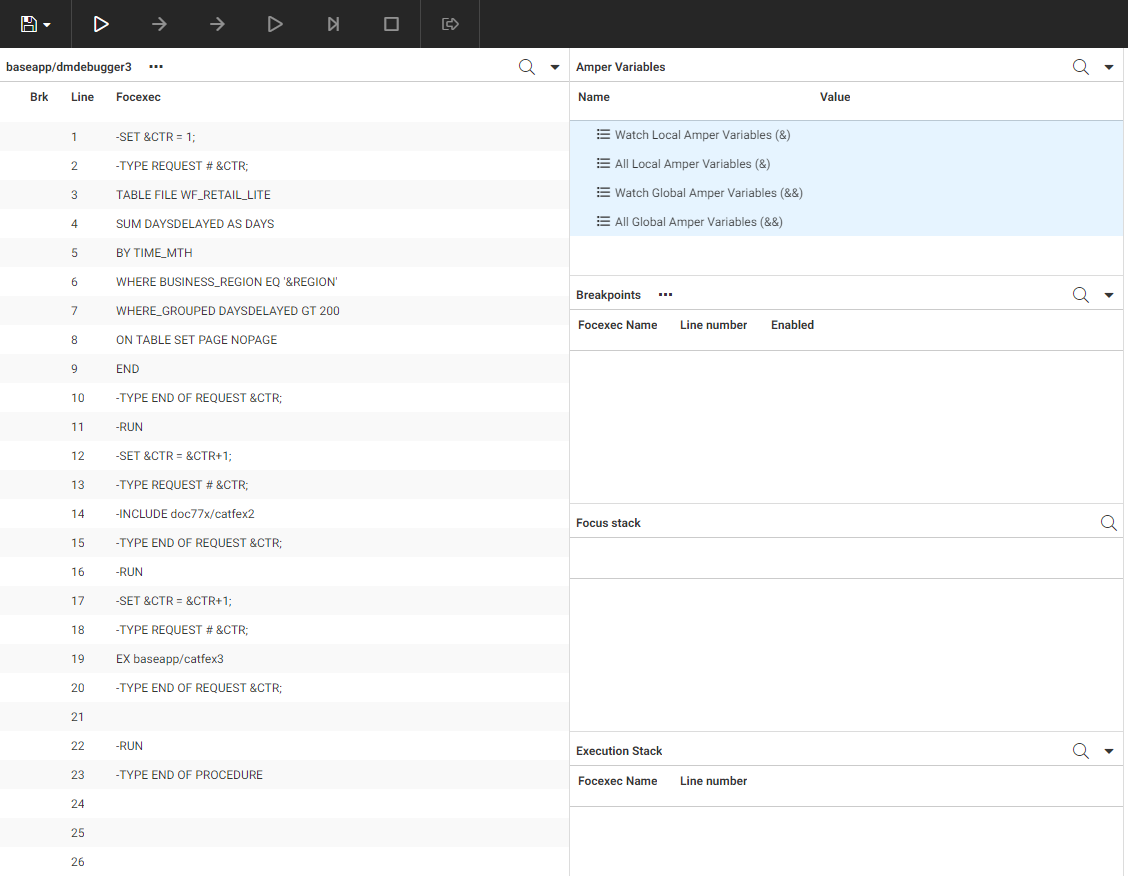Open search in the Focexec code pane
Screen dimensions: 1128x876
[527, 67]
